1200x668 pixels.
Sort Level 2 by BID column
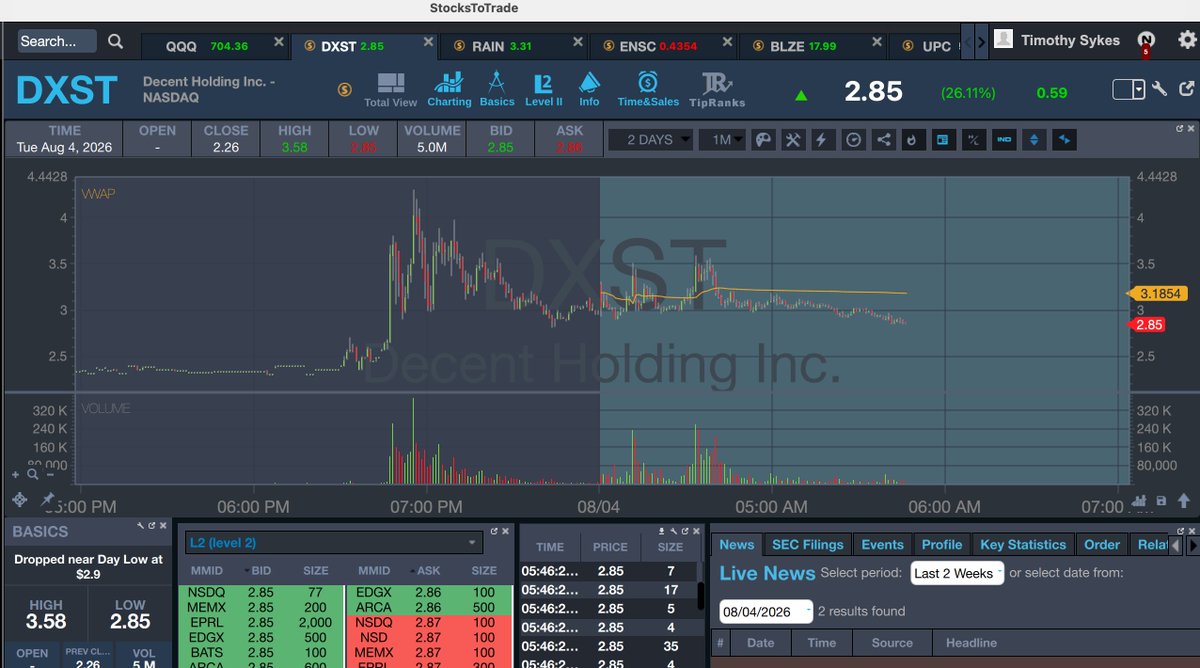(261, 570)
